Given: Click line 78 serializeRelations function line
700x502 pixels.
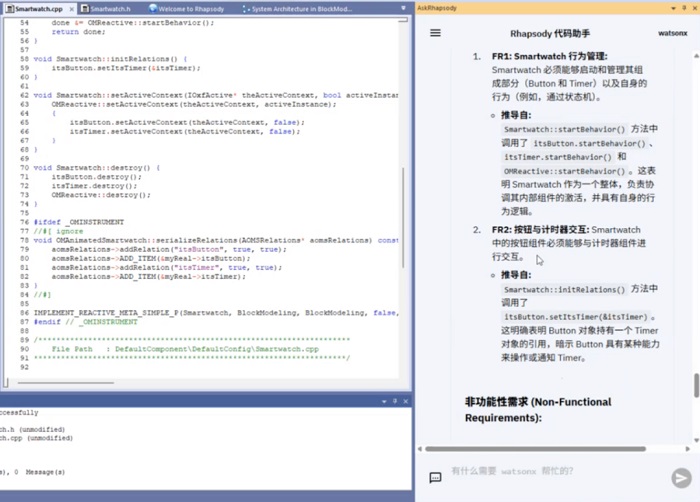Looking at the screenshot, I should pos(216,240).
